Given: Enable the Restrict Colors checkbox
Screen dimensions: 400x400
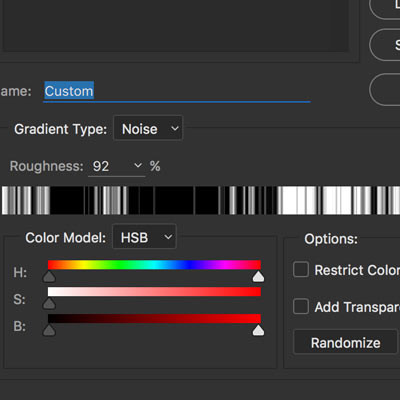Looking at the screenshot, I should pyautogui.click(x=301, y=269).
